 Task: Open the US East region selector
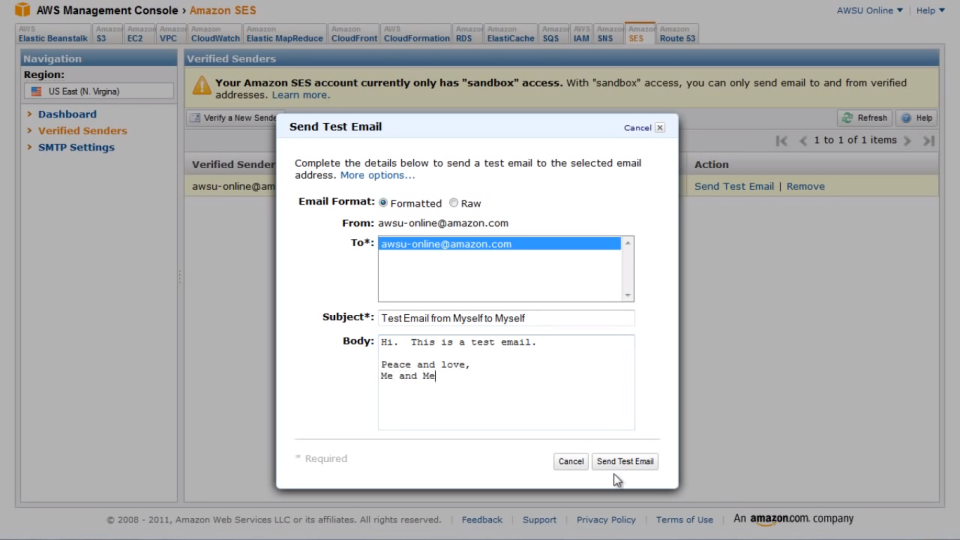[x=99, y=91]
